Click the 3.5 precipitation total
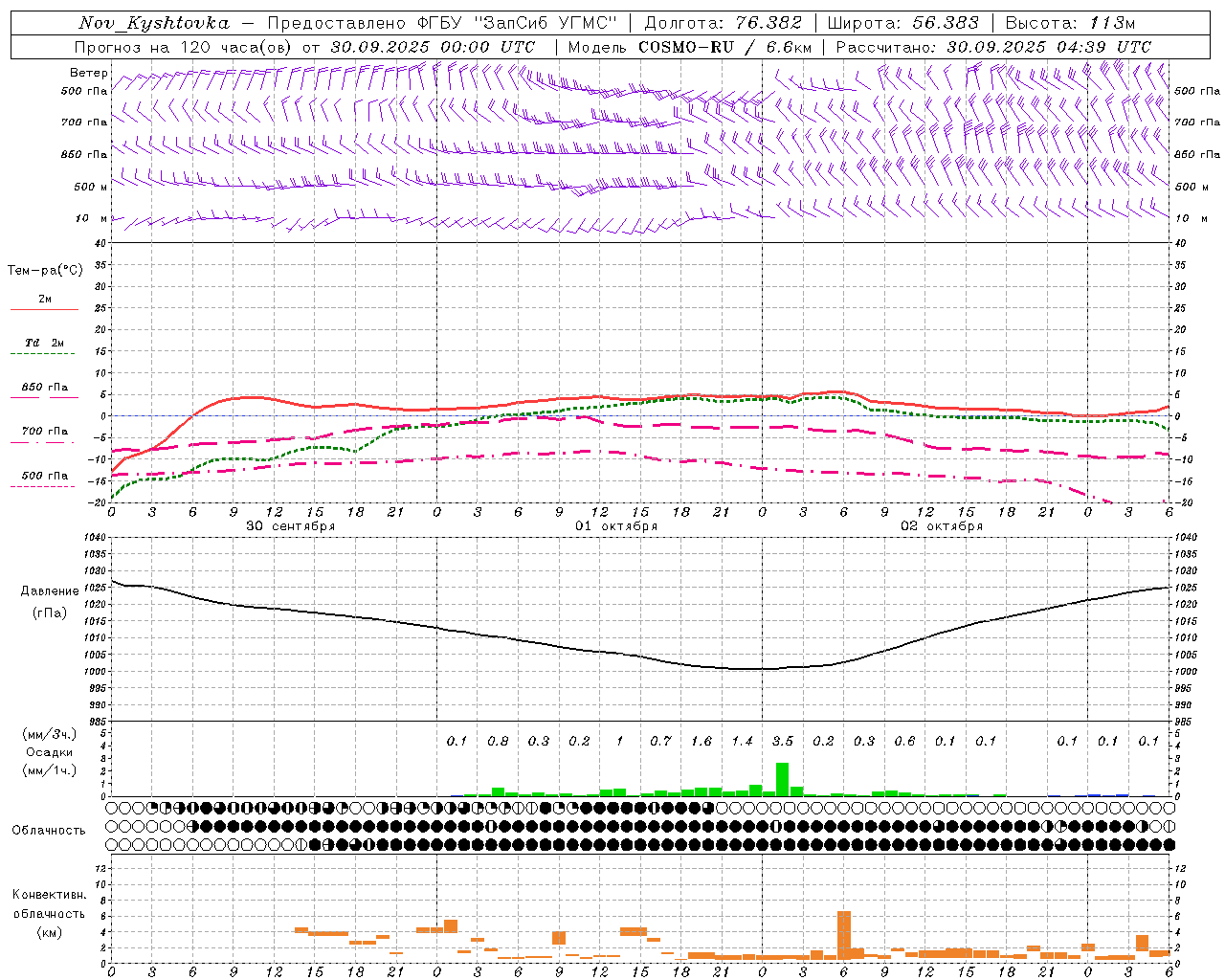This screenshot has width=1225, height=980. [782, 741]
